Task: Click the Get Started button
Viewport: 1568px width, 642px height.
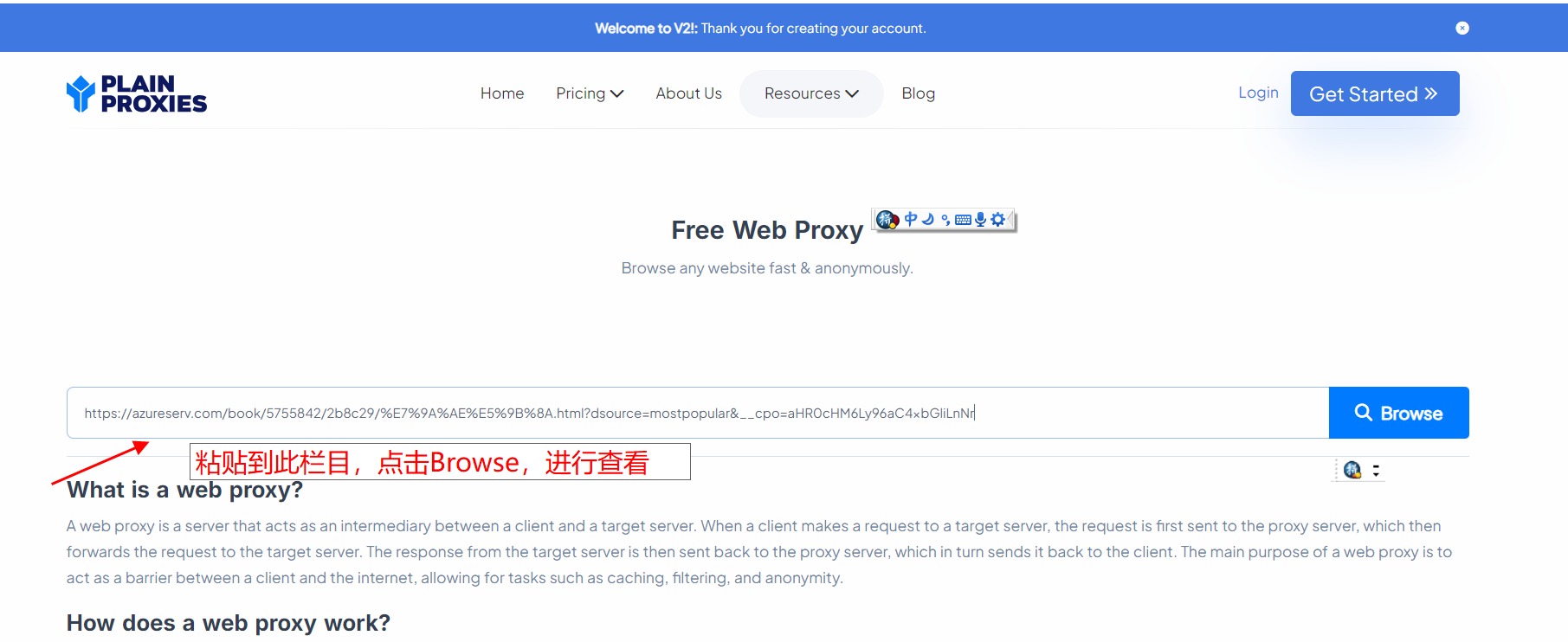Action: pos(1375,93)
